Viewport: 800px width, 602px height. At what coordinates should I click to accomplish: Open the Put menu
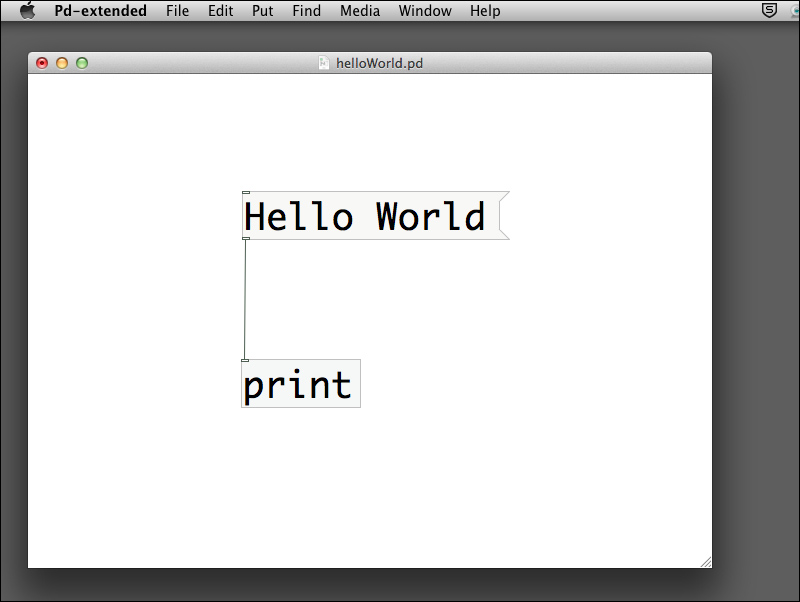(x=262, y=11)
